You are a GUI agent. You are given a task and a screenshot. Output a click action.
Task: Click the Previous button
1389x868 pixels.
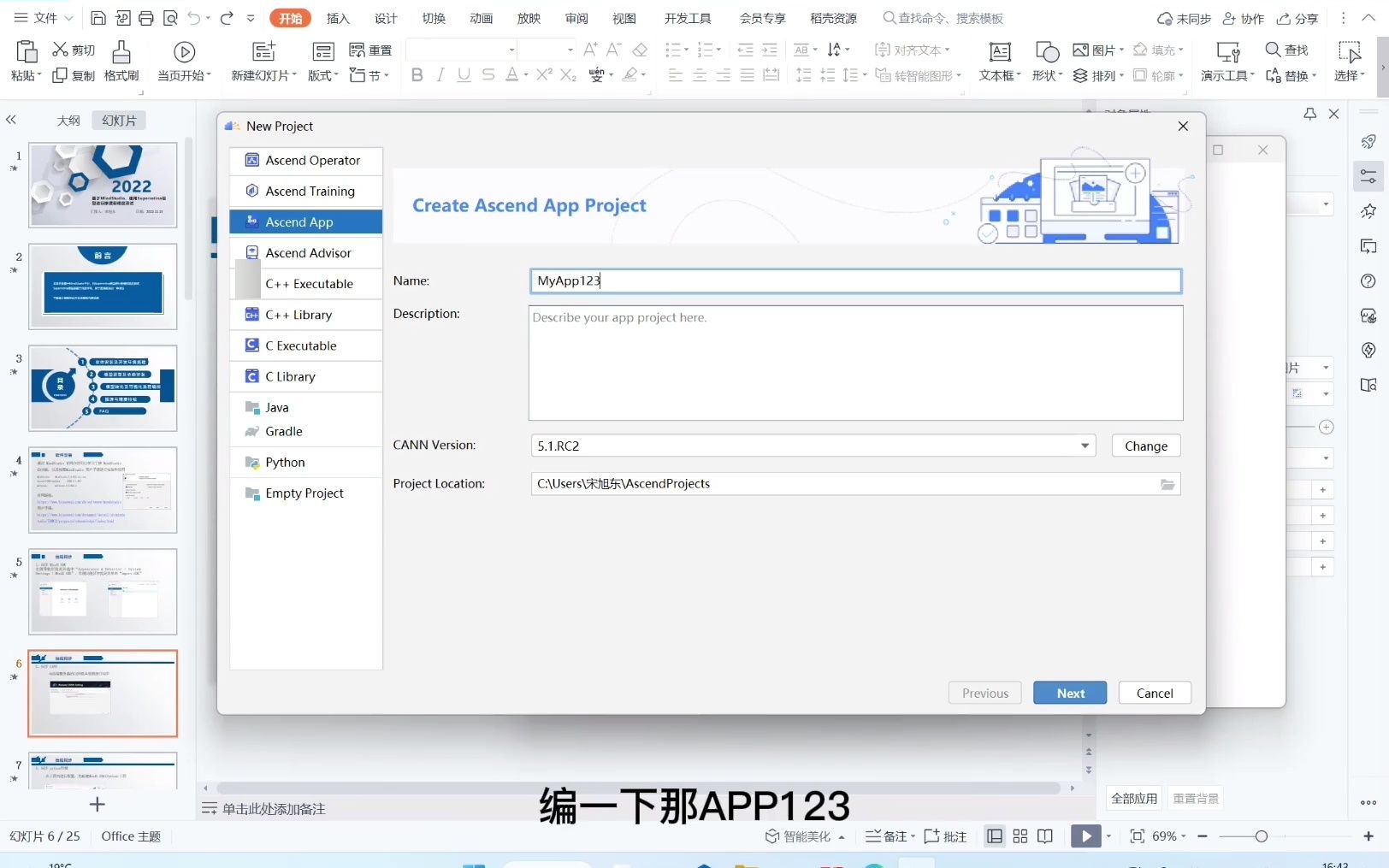(x=985, y=693)
